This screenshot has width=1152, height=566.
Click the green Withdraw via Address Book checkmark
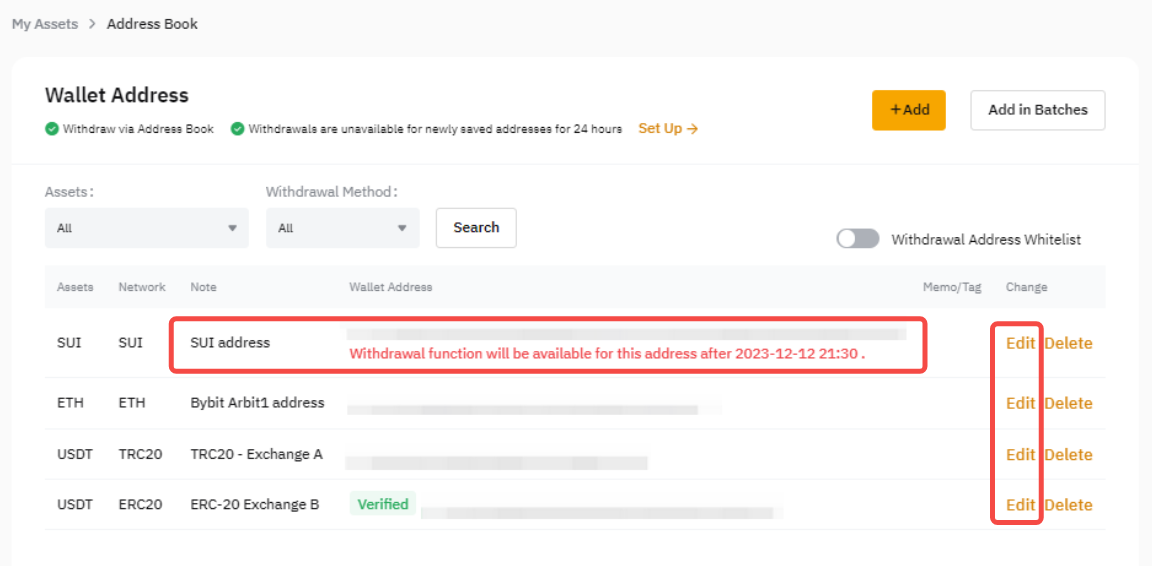pos(52,129)
